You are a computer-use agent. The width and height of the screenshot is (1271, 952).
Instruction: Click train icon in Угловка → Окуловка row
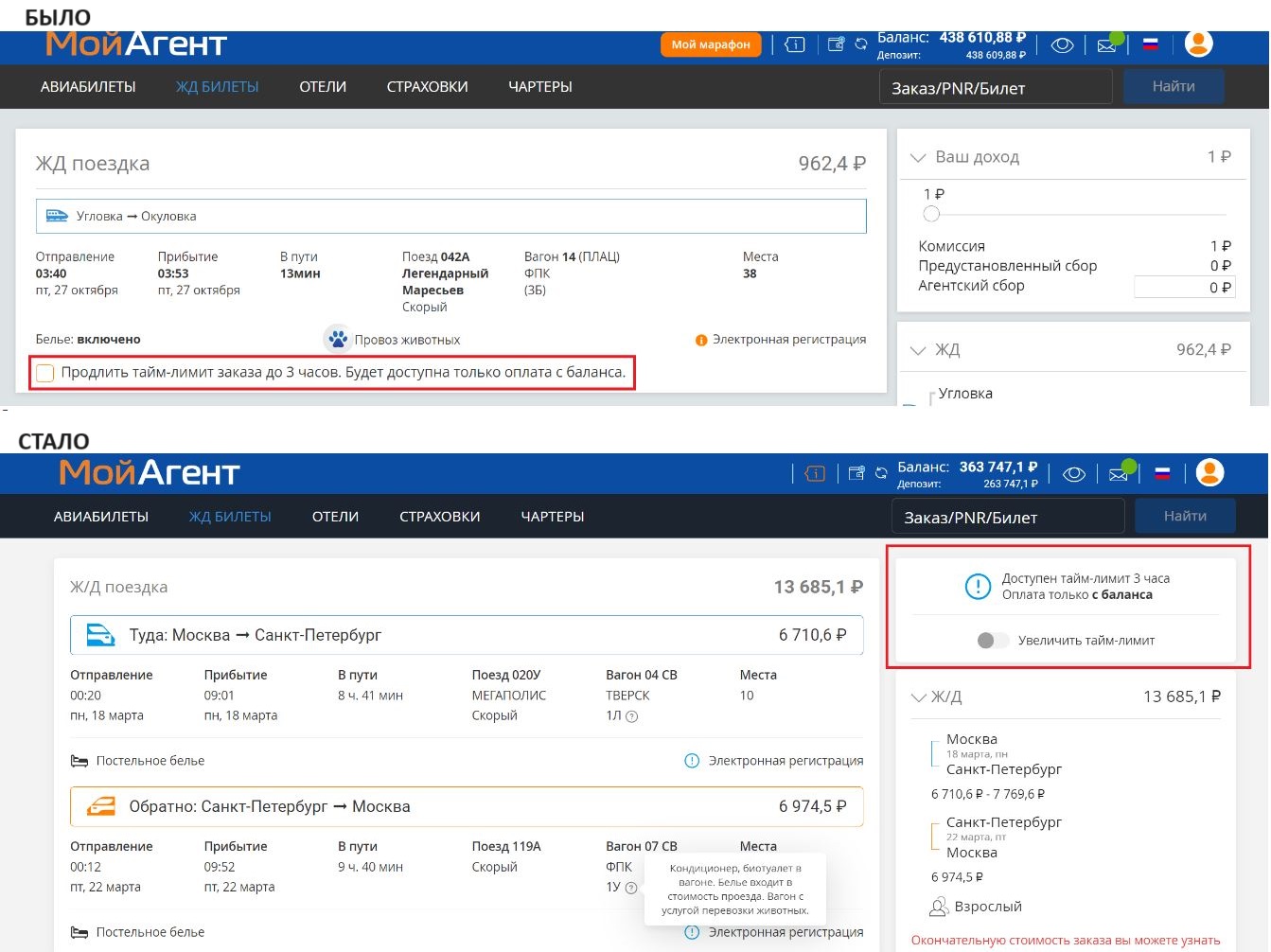pos(57,216)
